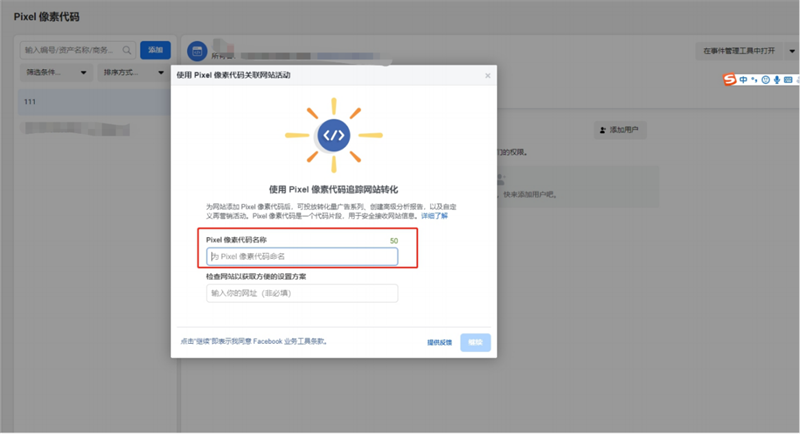Focus the Pixel 像素代码名称 input field
This screenshot has width=800, height=434.
coord(302,257)
